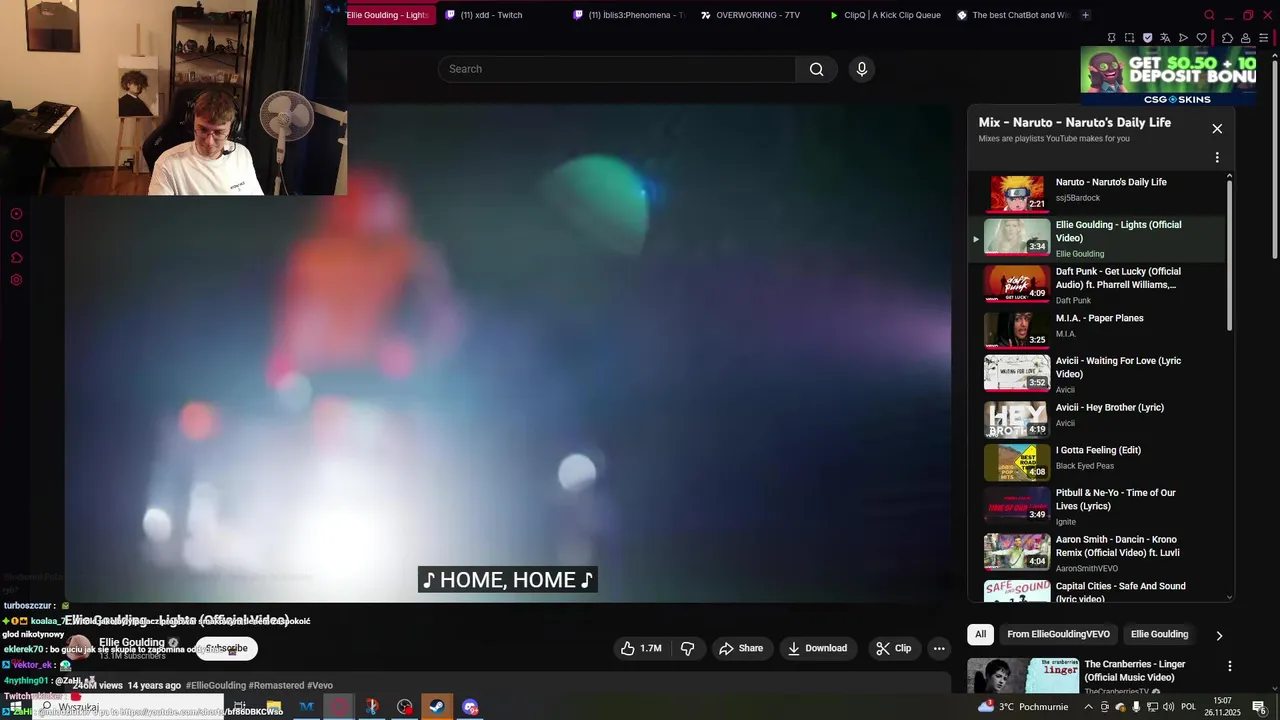Open the Windows notification center
The height and width of the screenshot is (720, 1280).
pos(1260,708)
